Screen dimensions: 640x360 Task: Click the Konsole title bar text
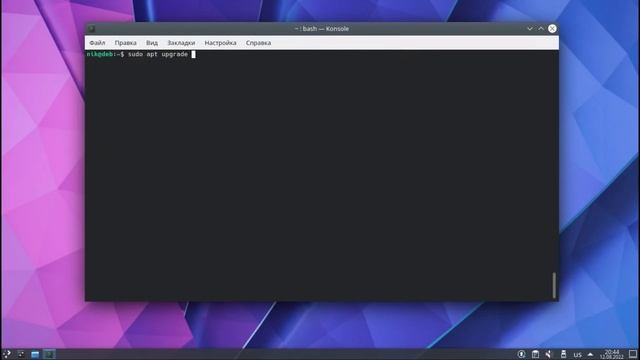(322, 29)
